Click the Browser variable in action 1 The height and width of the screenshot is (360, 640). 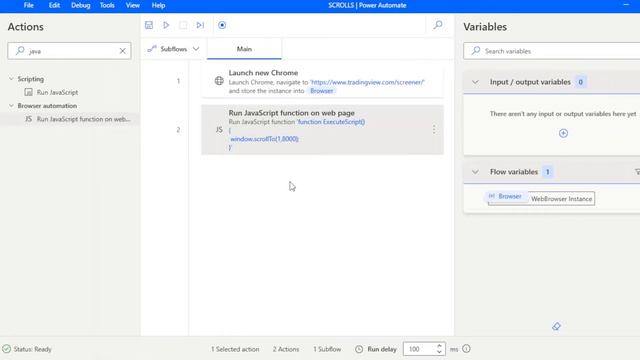coord(322,91)
